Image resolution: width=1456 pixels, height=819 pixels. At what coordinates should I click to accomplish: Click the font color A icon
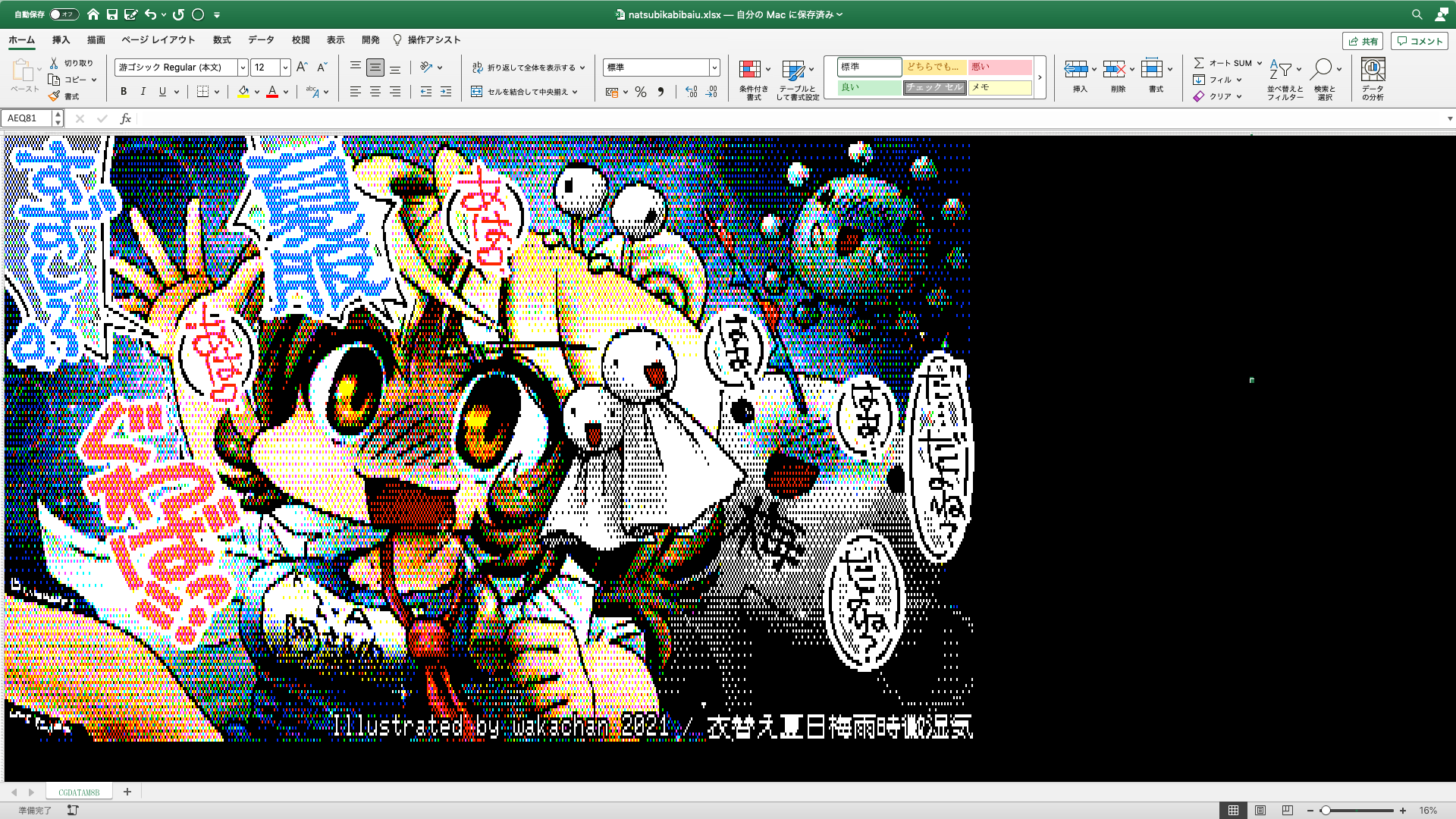pyautogui.click(x=272, y=92)
